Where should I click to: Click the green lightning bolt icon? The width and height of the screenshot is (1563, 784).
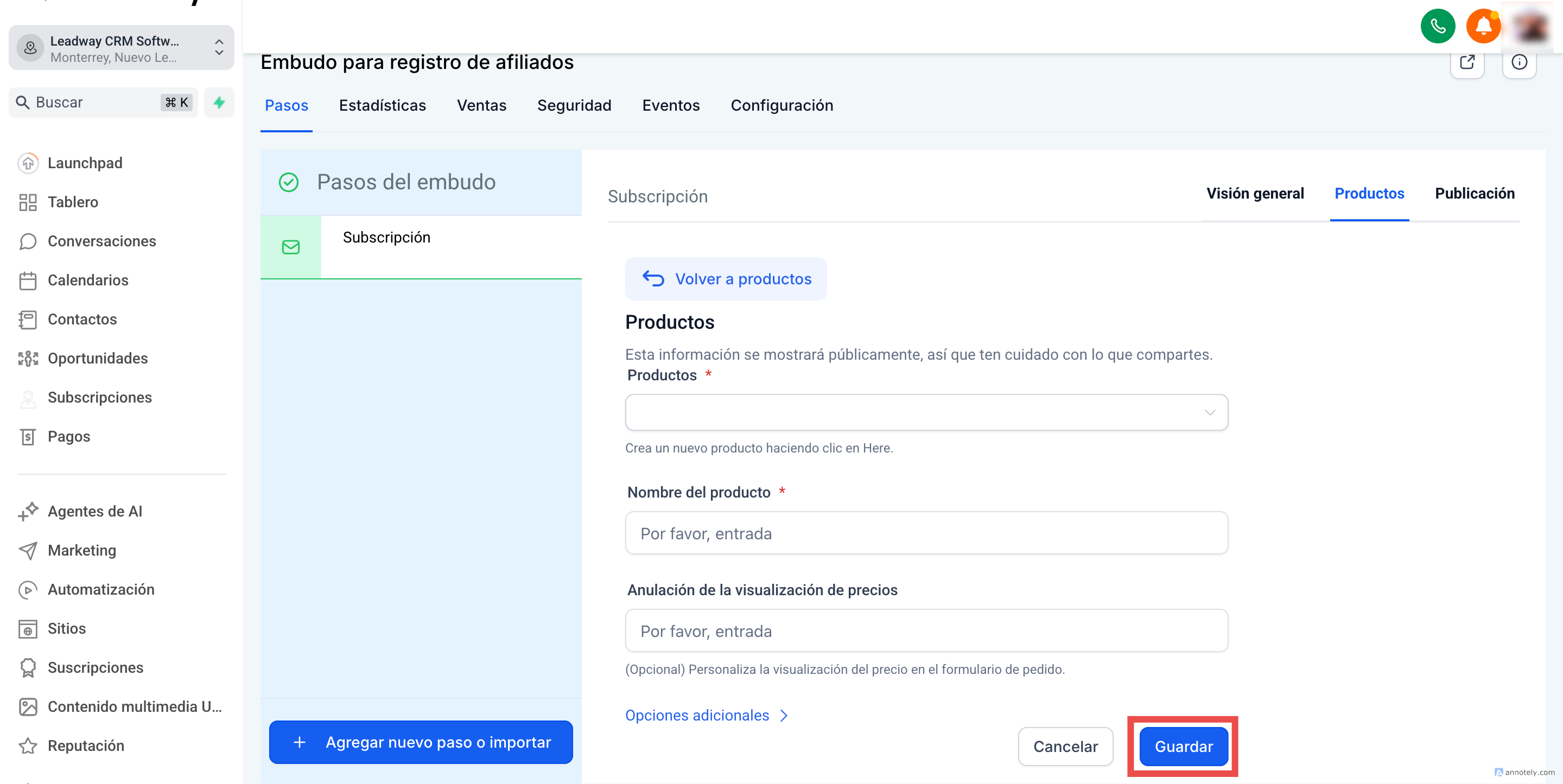tap(219, 102)
